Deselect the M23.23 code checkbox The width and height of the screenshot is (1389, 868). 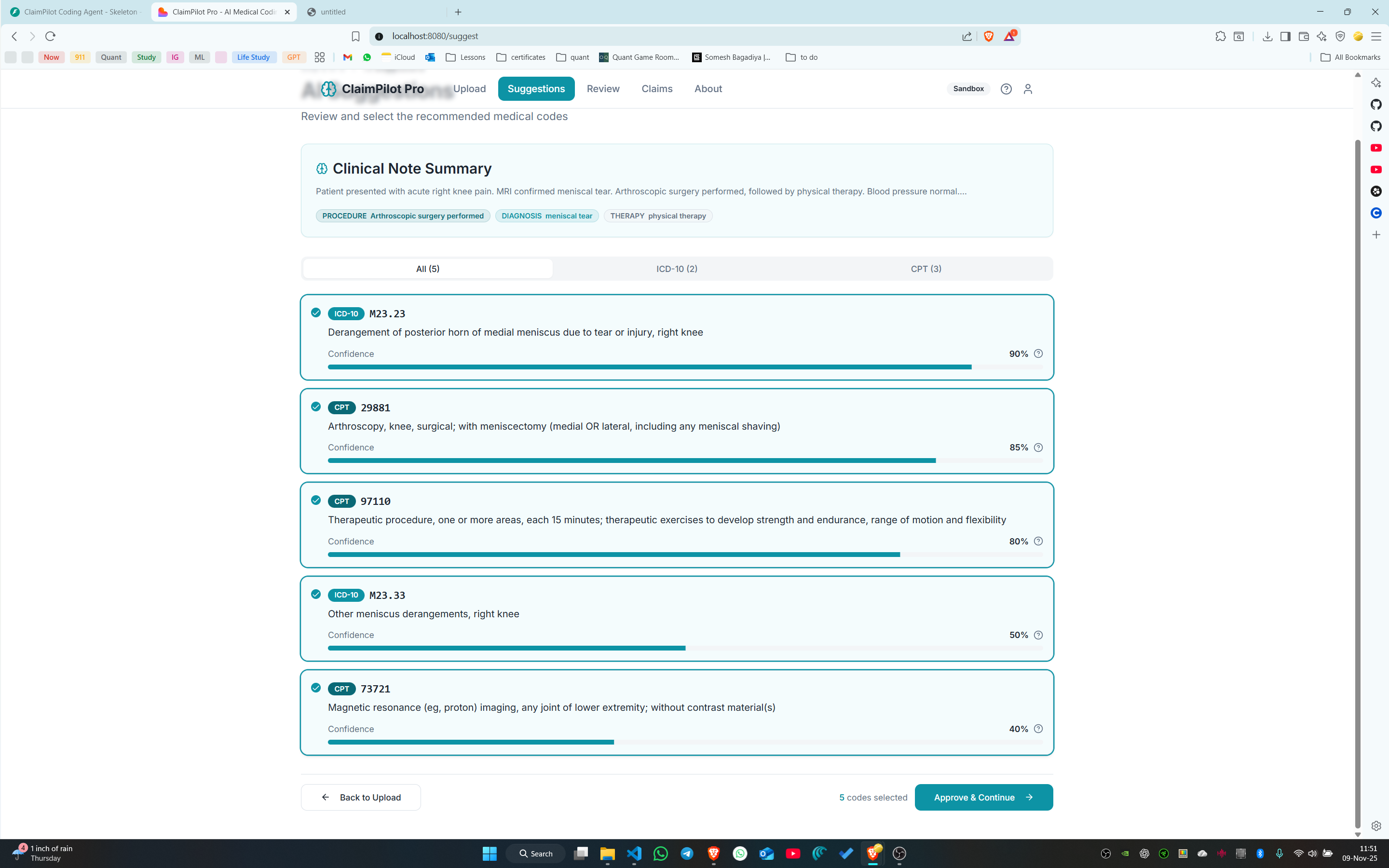316,313
